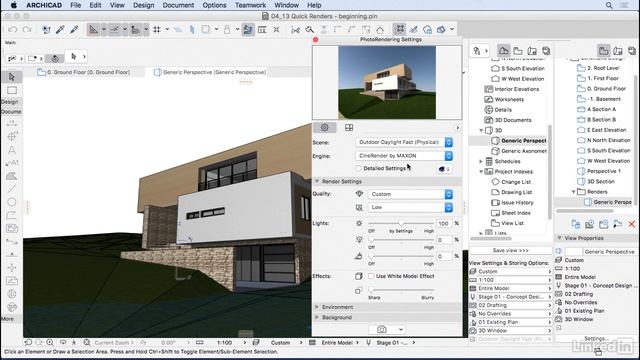
Task: Expand the Environment section
Action: (x=317, y=307)
